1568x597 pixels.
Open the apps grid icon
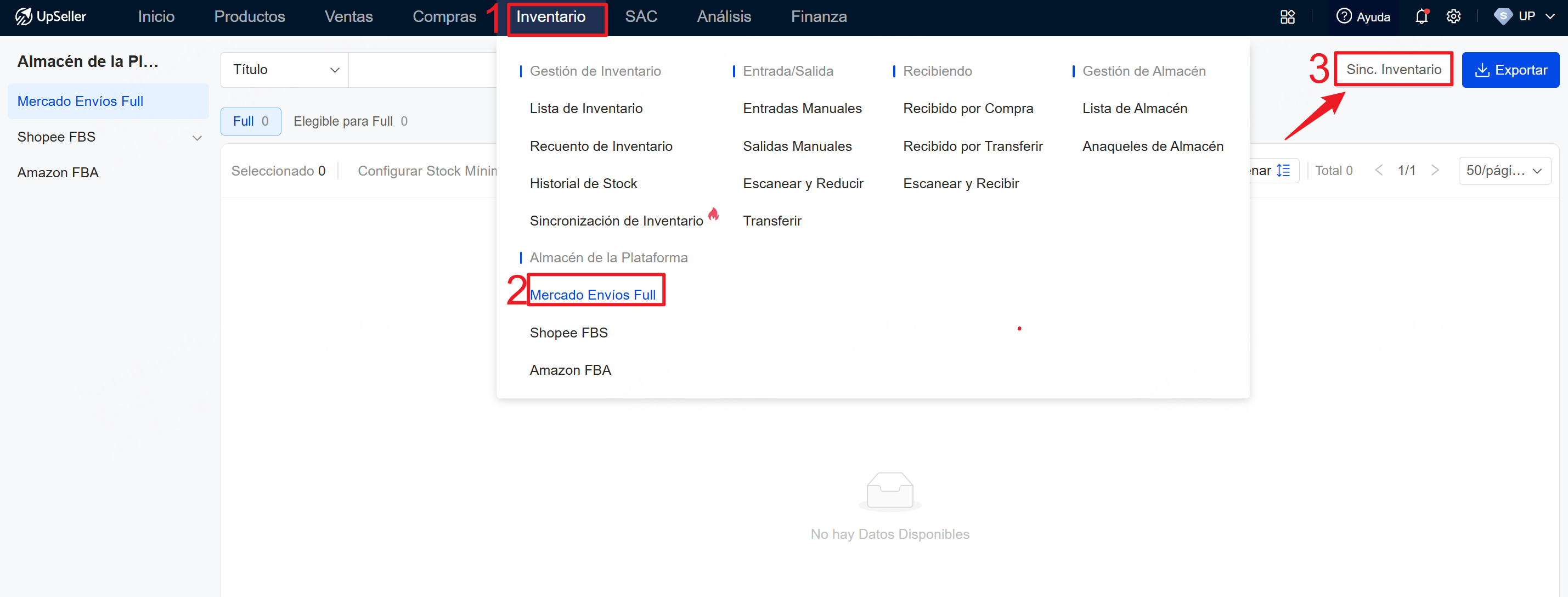tap(1288, 16)
